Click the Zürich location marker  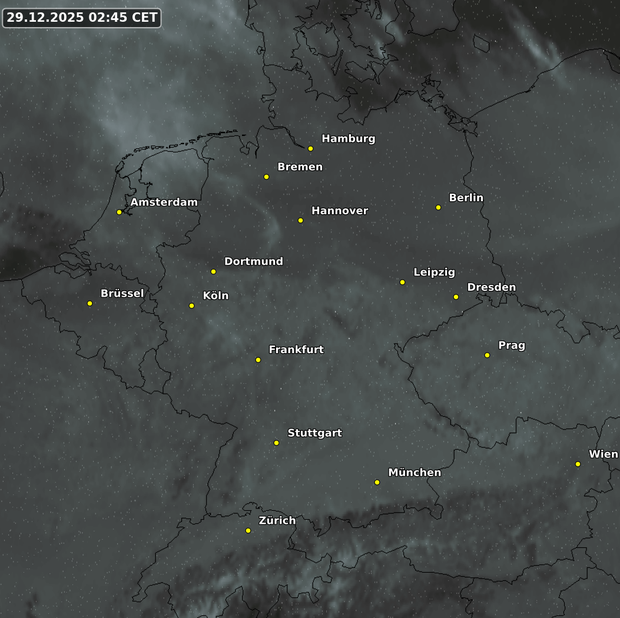coord(248,530)
